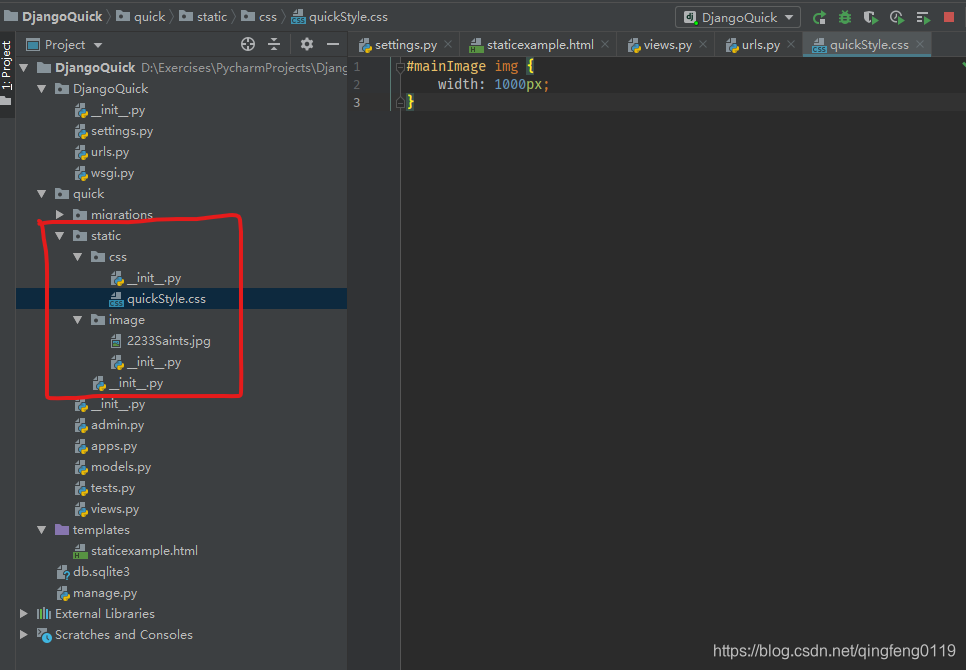Image resolution: width=966 pixels, height=670 pixels.
Task: Click the static breadcrumb in navigation bar
Action: coord(203,17)
